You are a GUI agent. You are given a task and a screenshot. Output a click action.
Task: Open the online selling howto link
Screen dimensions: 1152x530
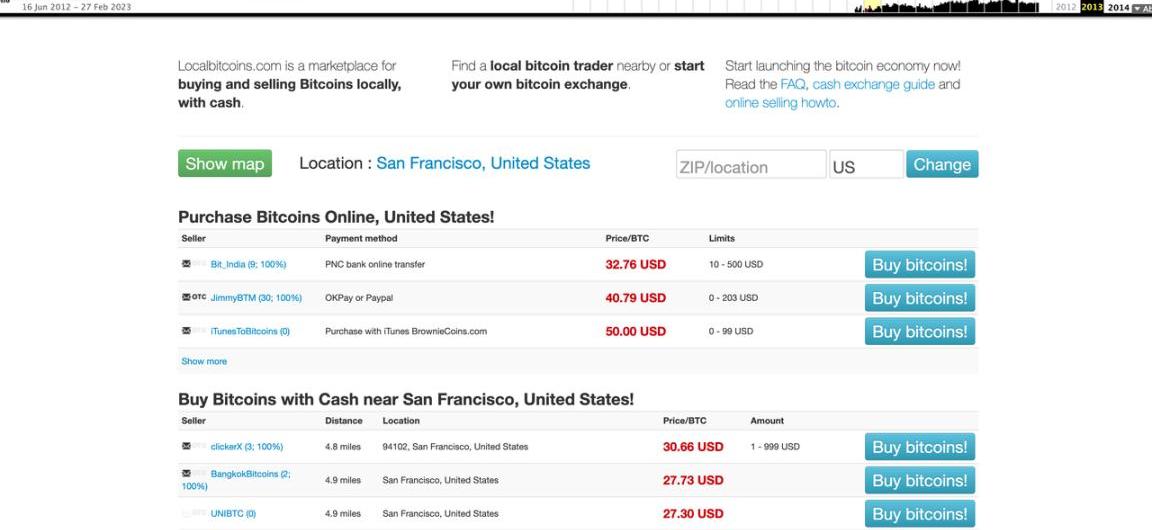(782, 103)
